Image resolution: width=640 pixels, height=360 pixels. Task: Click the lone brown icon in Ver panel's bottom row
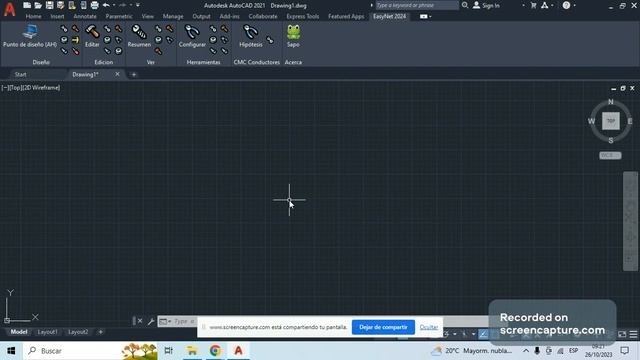coord(158,51)
